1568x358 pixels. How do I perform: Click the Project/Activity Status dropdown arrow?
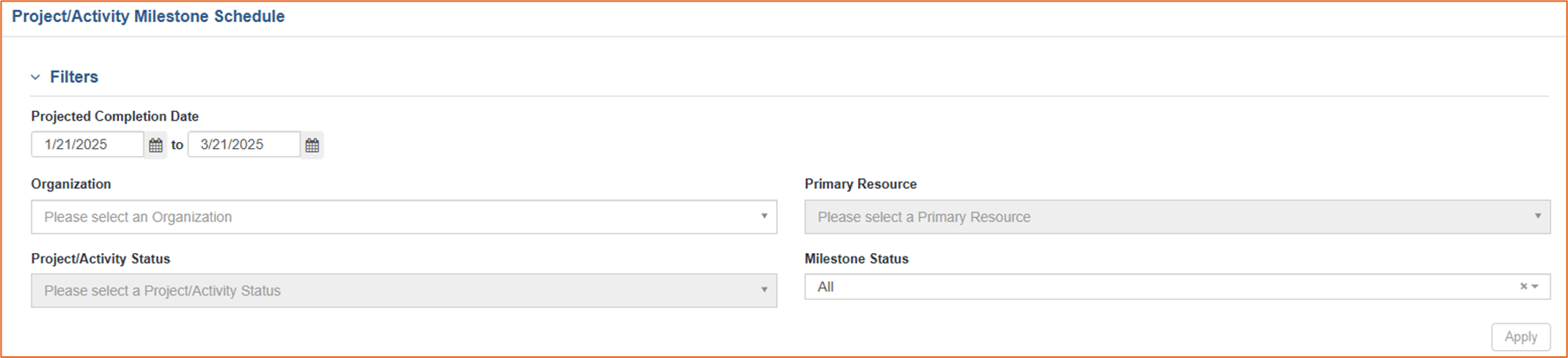pyautogui.click(x=764, y=290)
